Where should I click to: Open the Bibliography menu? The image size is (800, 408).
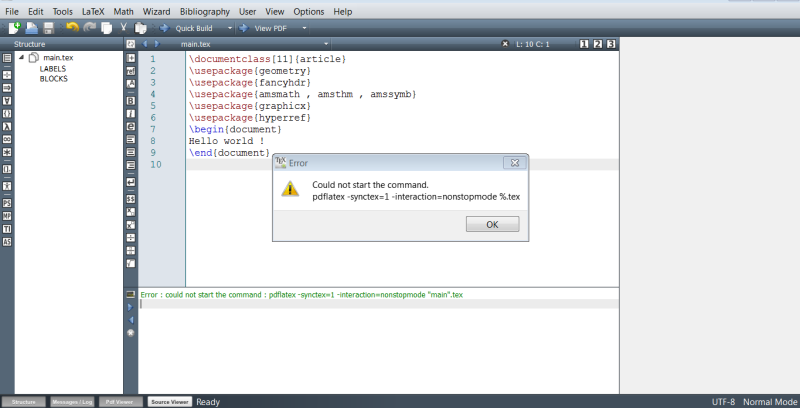point(205,11)
